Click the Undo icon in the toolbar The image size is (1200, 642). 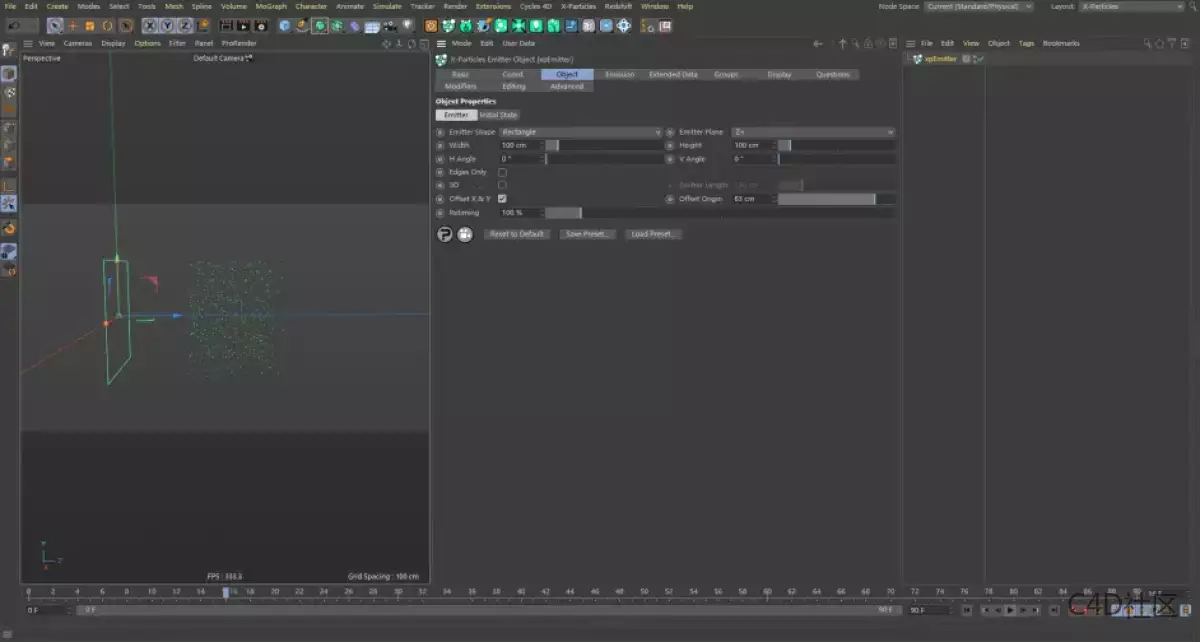point(14,26)
